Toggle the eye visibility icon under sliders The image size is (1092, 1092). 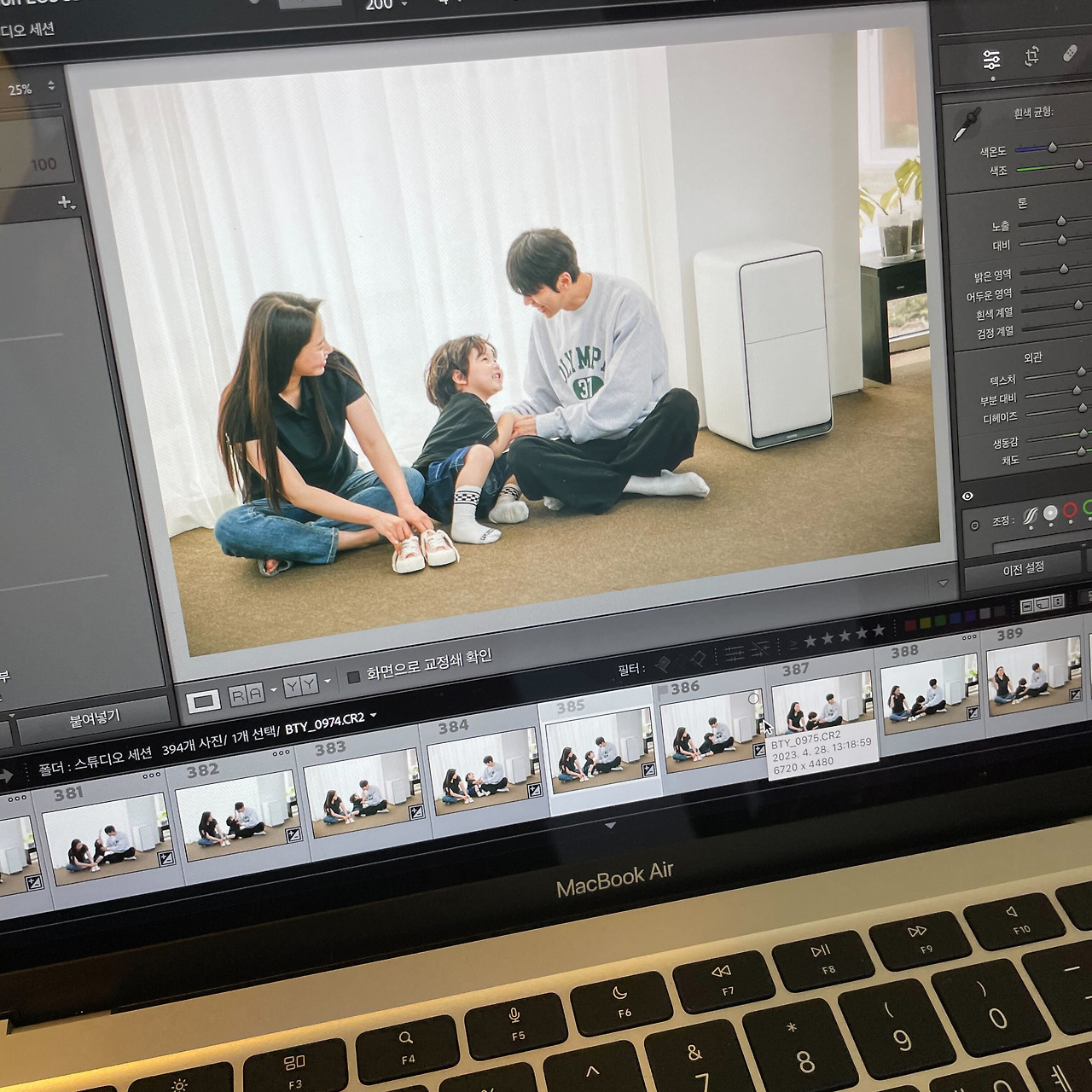(x=967, y=496)
